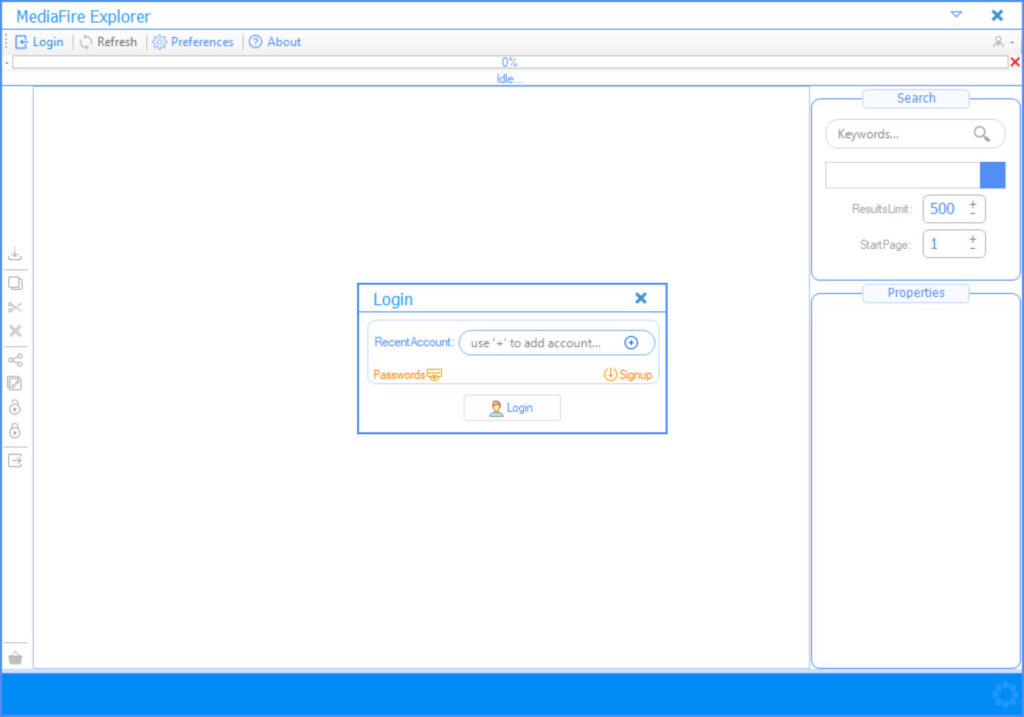Image resolution: width=1024 pixels, height=717 pixels.
Task: Click the Properties panel header
Action: 916,293
